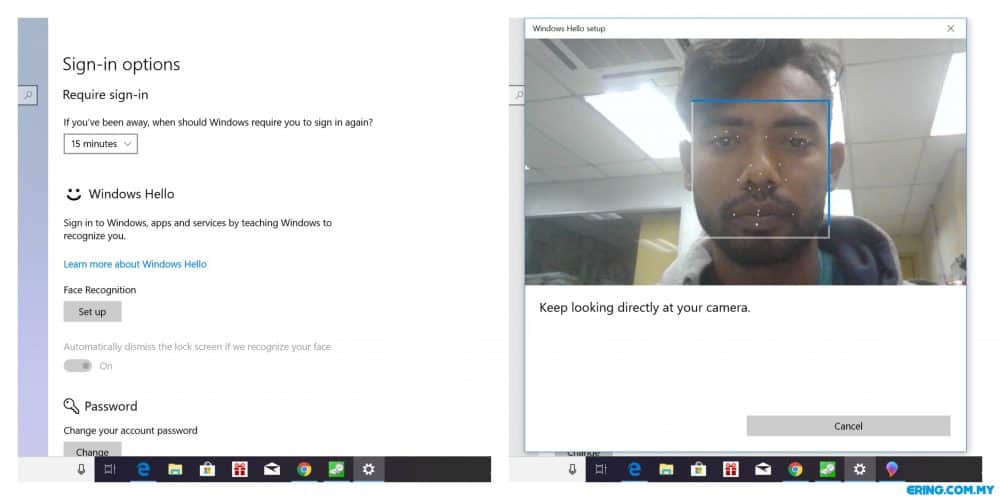Viewport: 1000px width, 500px height.
Task: Click the Windows Hello smiley face icon
Action: [74, 194]
